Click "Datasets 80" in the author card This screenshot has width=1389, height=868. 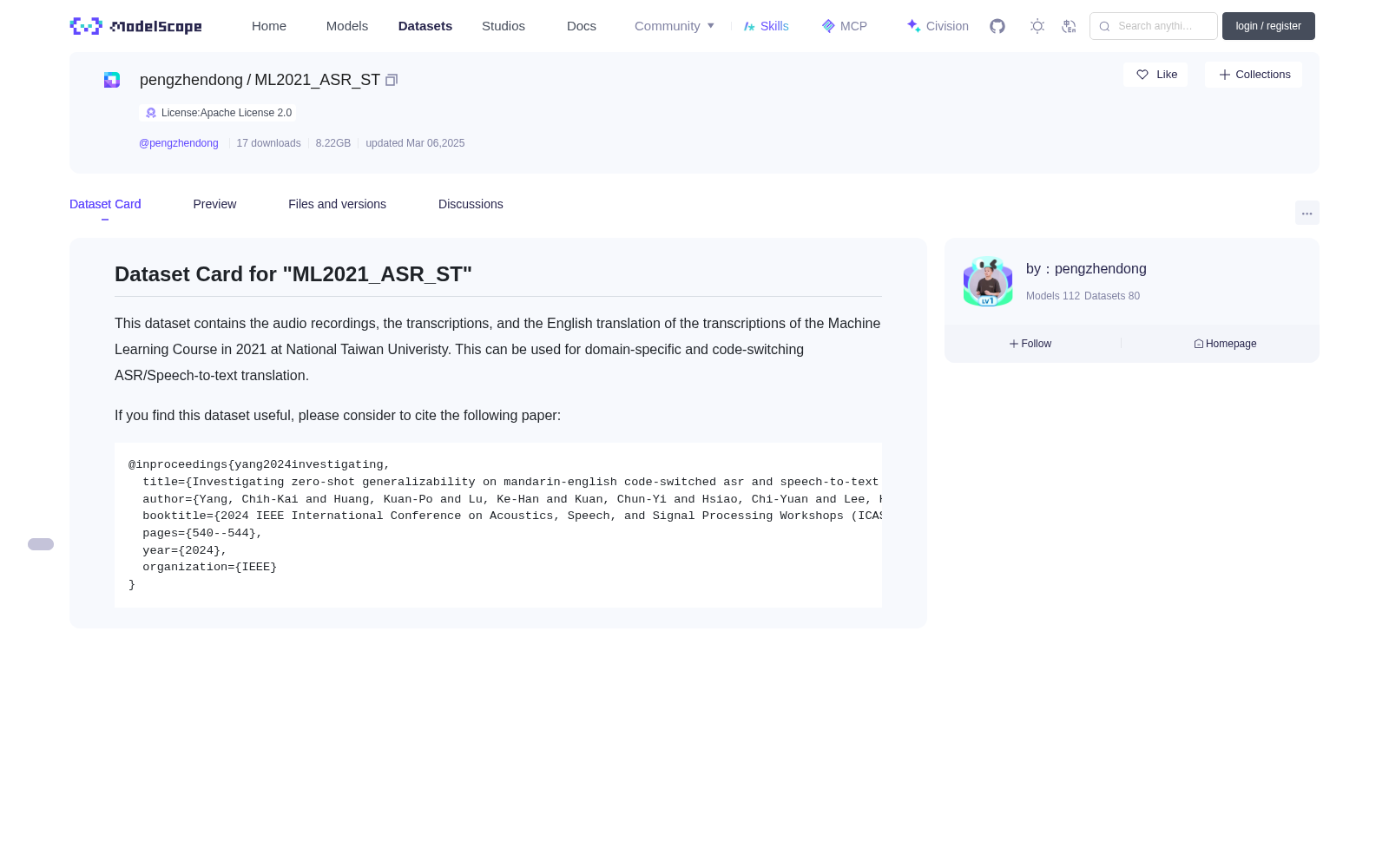pyautogui.click(x=1112, y=296)
